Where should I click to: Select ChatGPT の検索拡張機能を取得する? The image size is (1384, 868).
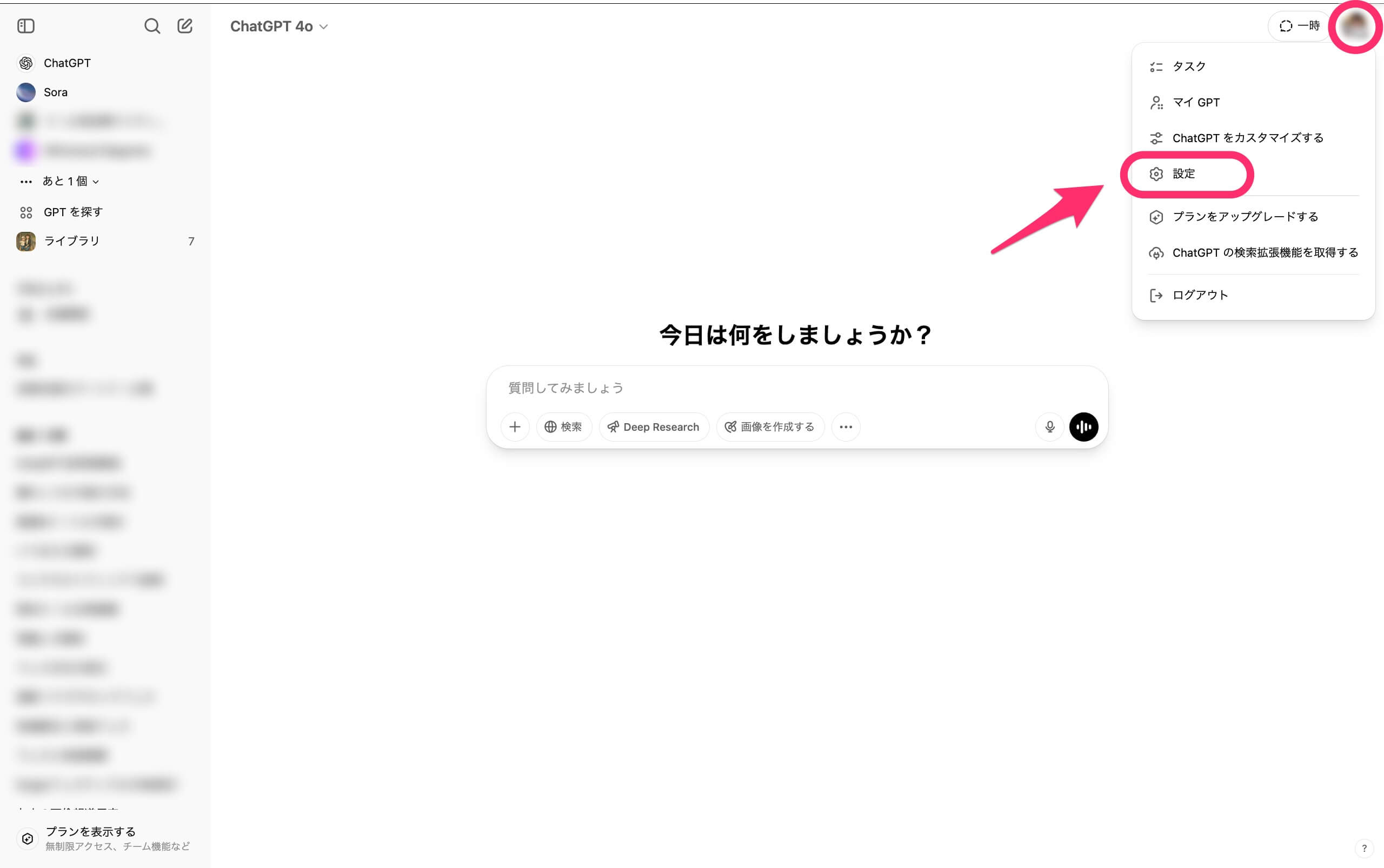[x=1253, y=253]
